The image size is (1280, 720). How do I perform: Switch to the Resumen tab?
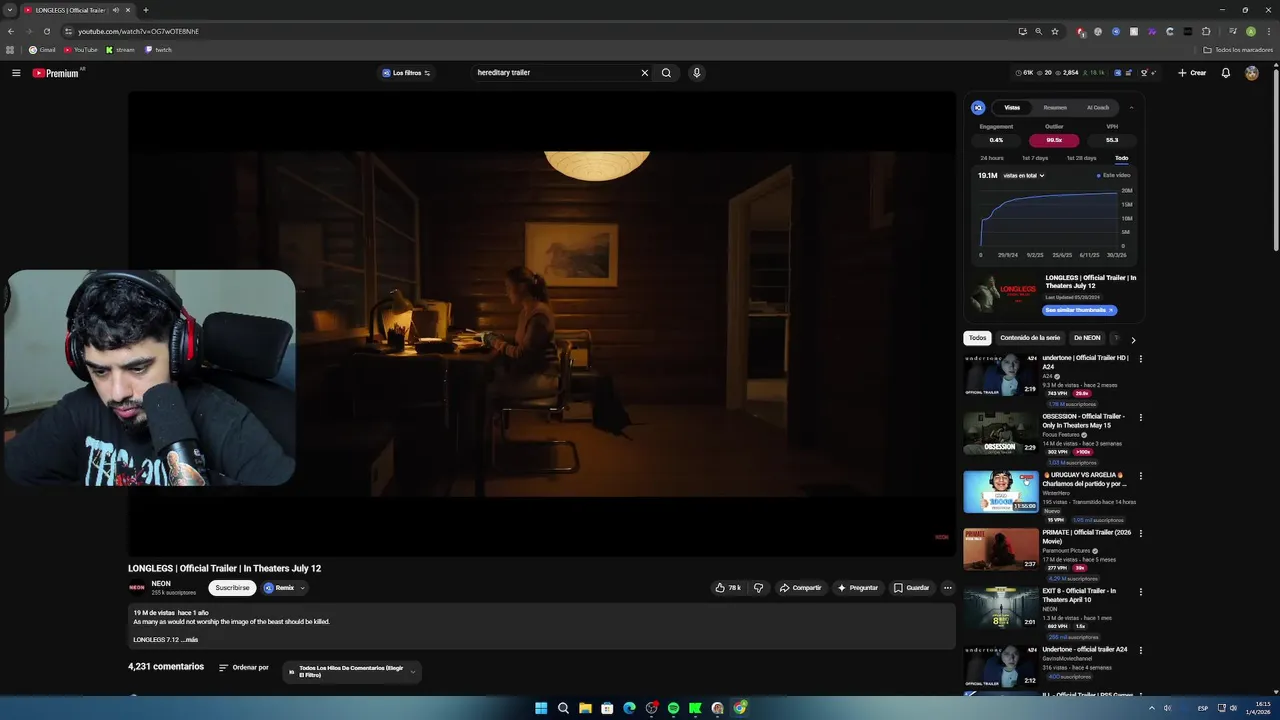tap(1055, 108)
